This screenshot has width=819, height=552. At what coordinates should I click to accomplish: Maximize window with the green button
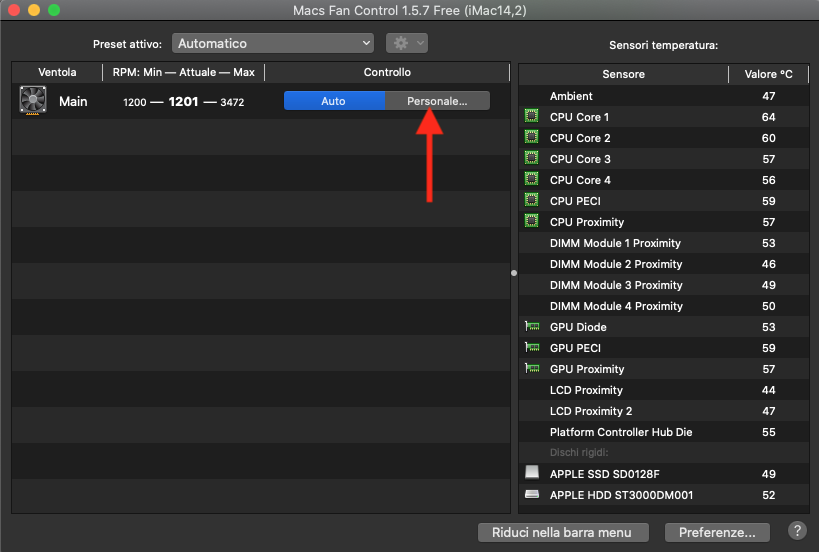54,10
